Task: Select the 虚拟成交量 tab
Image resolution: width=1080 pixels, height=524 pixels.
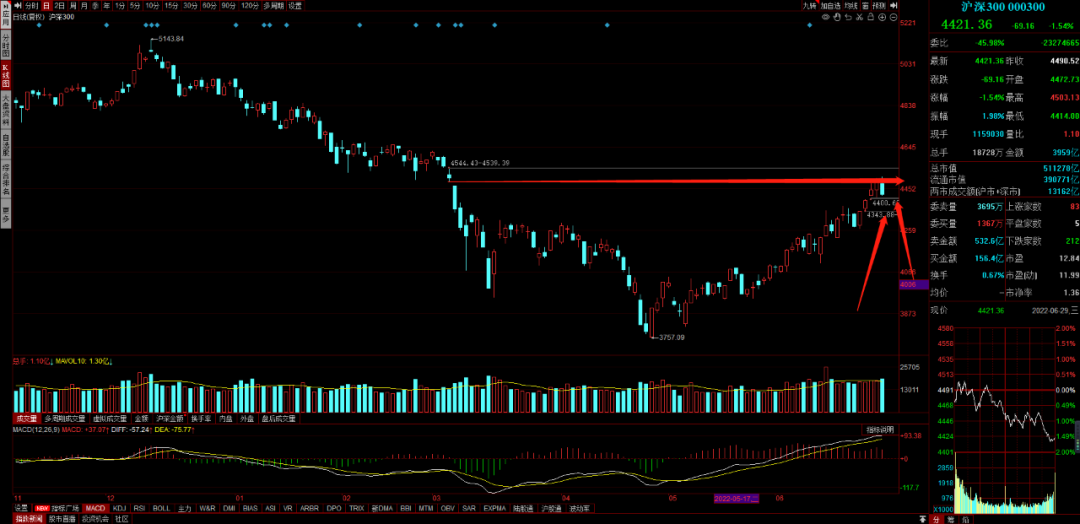Action: coord(110,418)
